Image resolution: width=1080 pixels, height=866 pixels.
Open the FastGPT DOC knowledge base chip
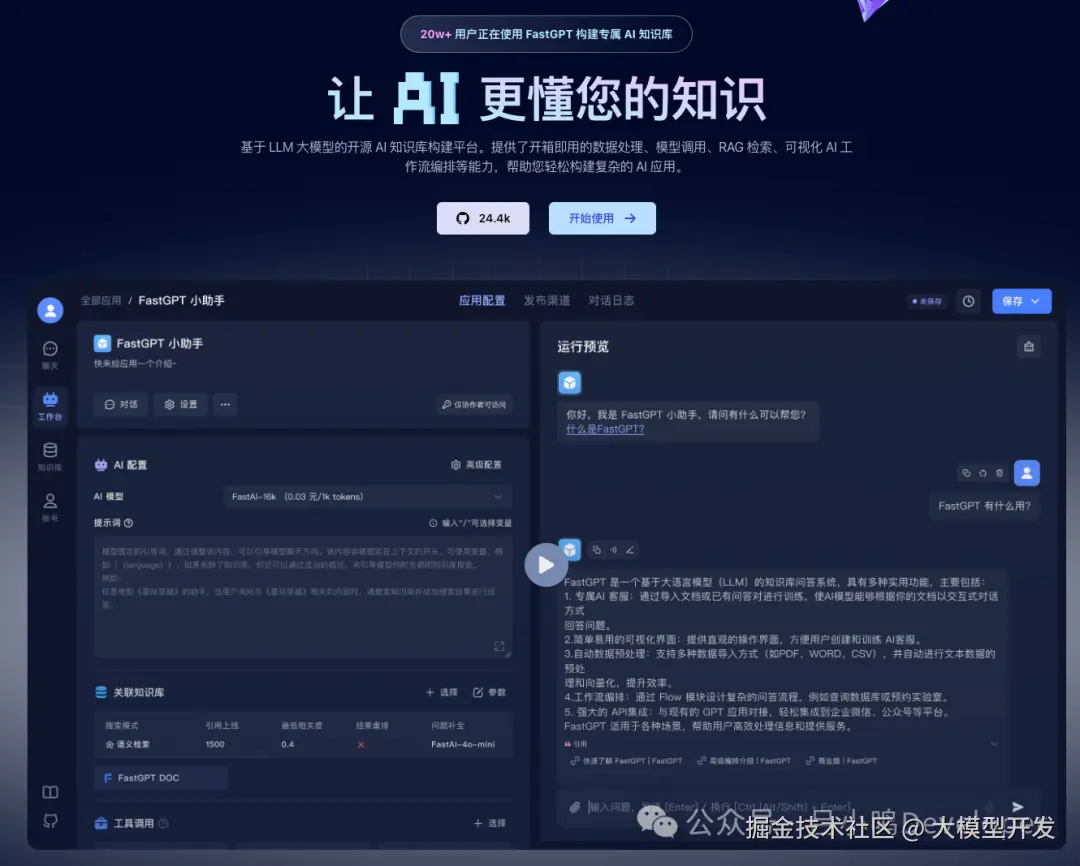coord(160,778)
